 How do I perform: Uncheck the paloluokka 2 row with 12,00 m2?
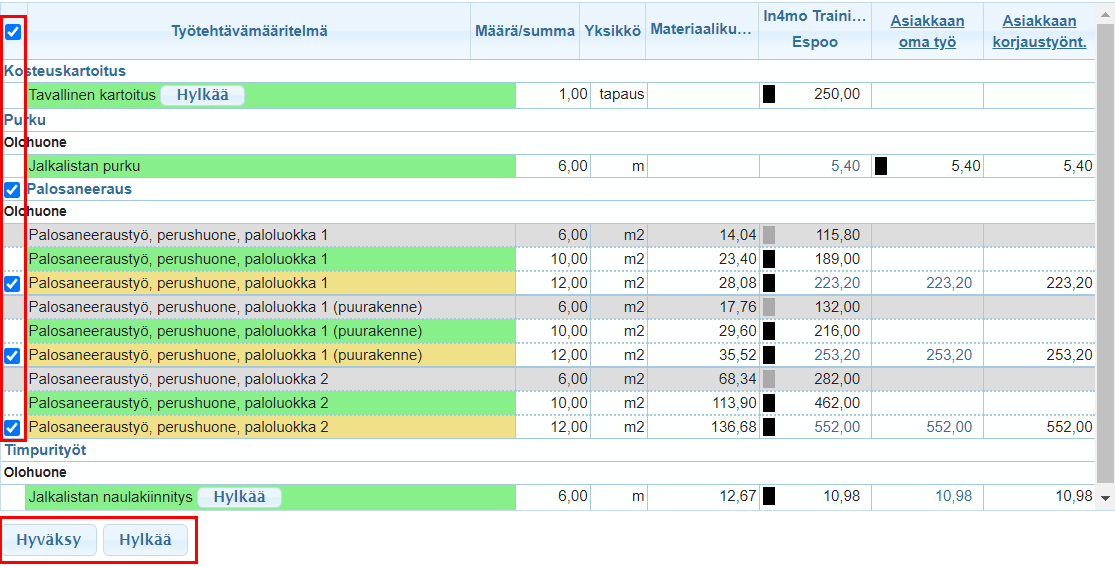pos(13,428)
